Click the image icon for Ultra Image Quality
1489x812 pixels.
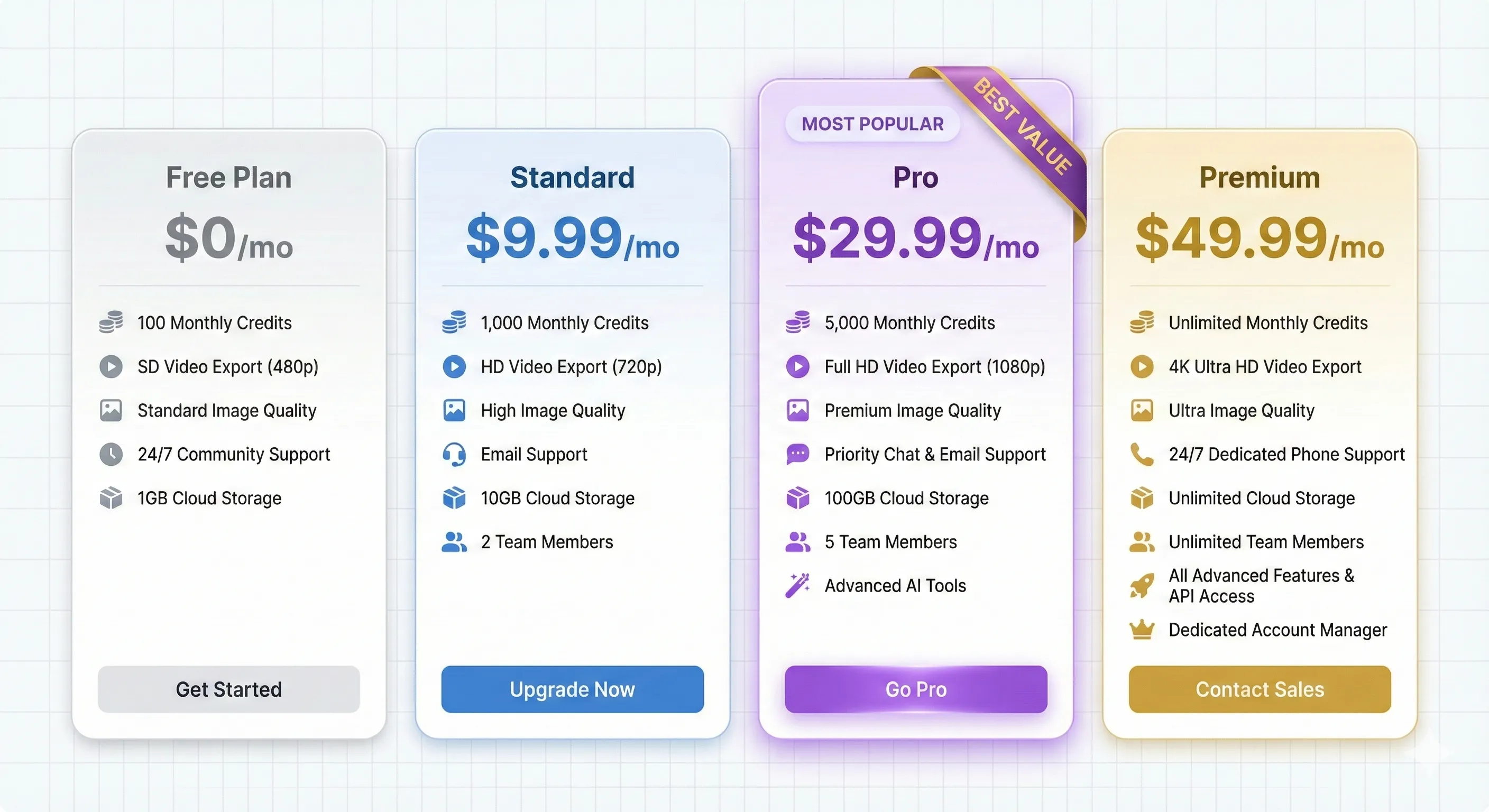click(x=1141, y=410)
